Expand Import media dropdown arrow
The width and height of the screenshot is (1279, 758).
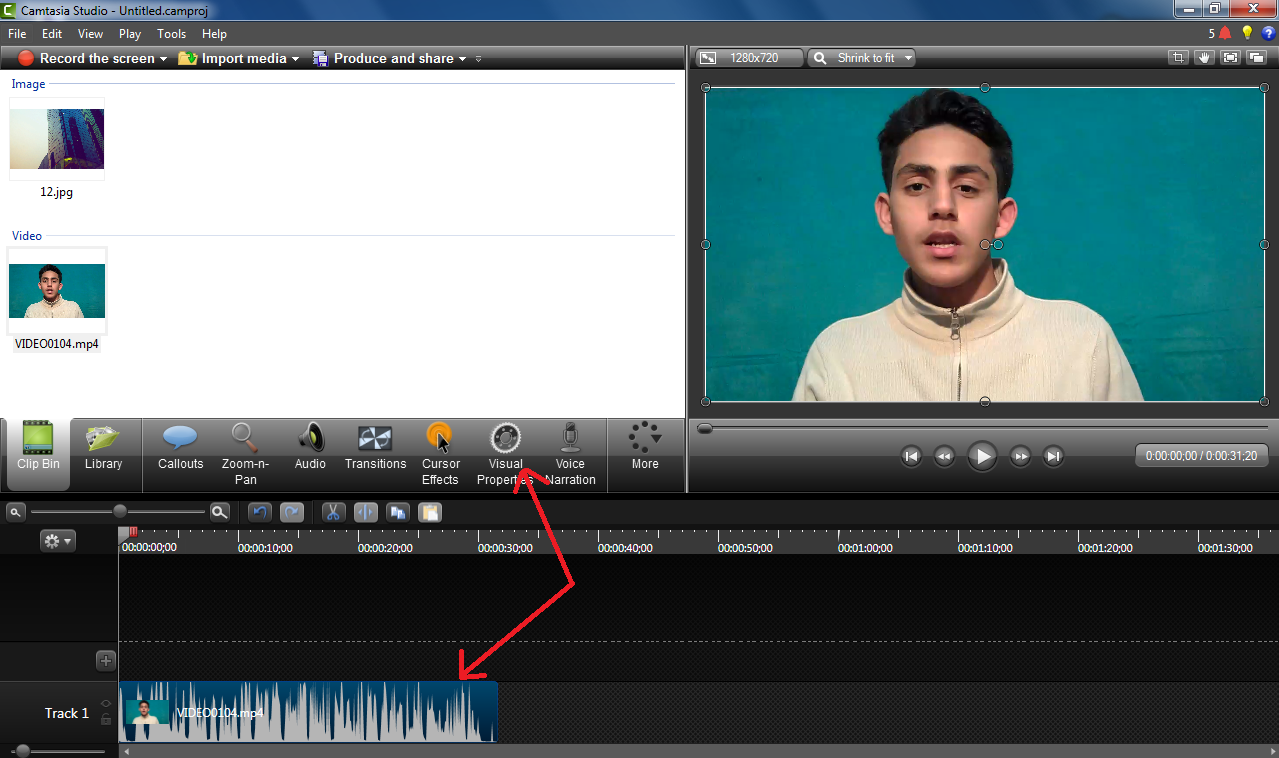[x=295, y=59]
